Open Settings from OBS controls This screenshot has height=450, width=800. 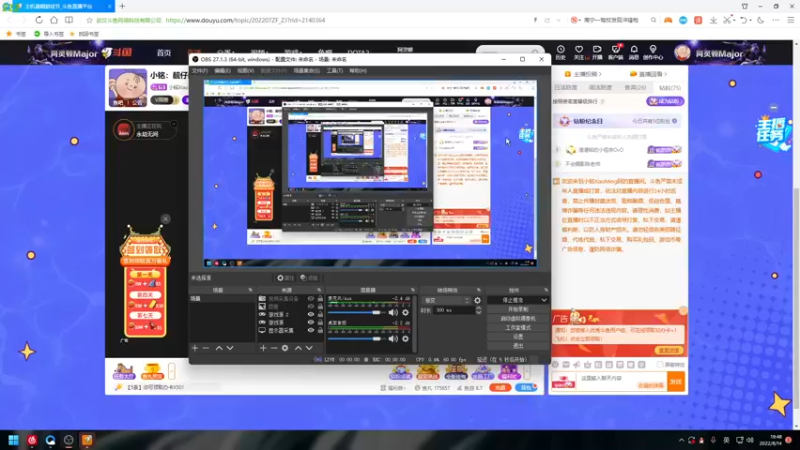(518, 337)
